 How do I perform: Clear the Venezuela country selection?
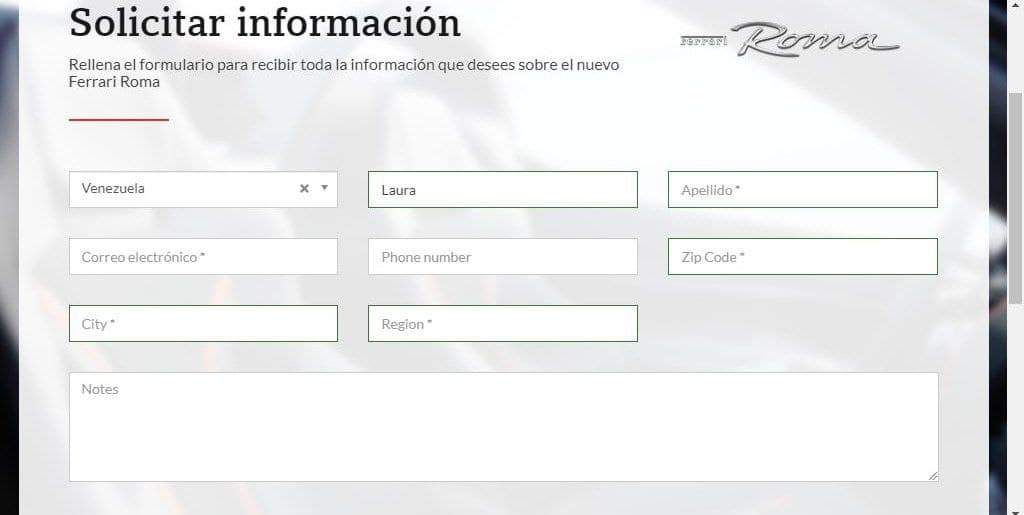pyautogui.click(x=304, y=189)
